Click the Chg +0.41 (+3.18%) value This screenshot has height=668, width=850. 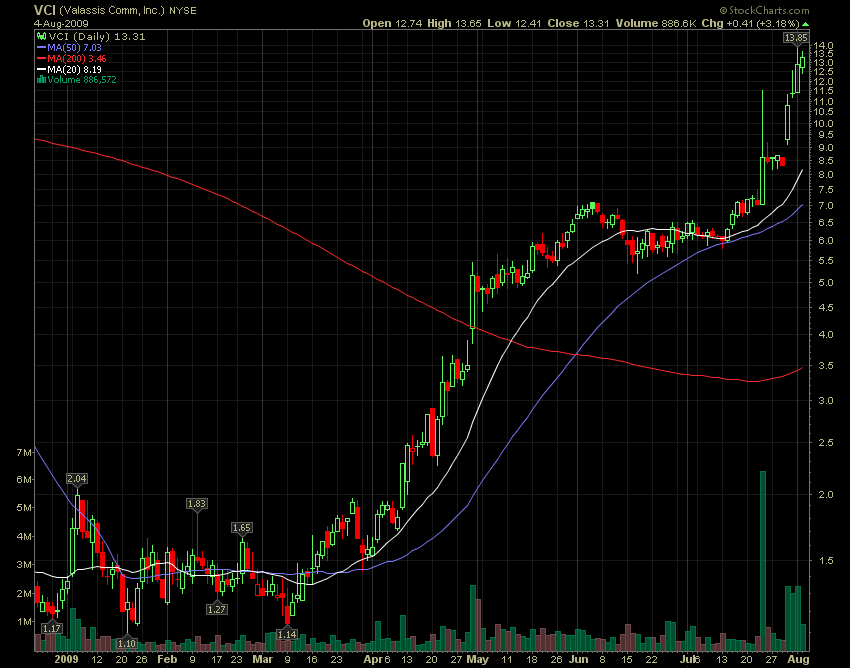point(751,23)
